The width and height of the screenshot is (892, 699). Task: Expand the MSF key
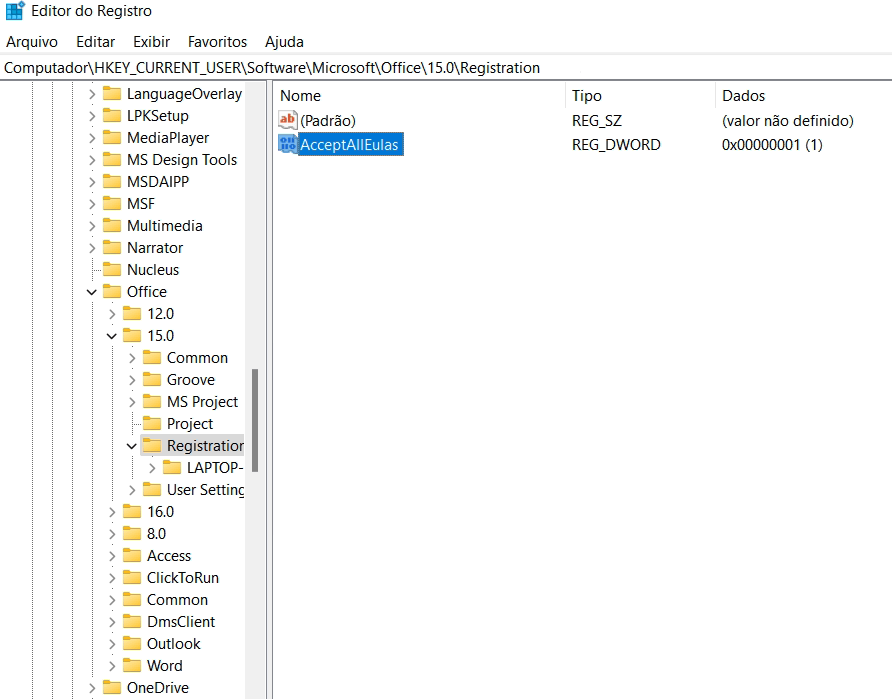(92, 204)
